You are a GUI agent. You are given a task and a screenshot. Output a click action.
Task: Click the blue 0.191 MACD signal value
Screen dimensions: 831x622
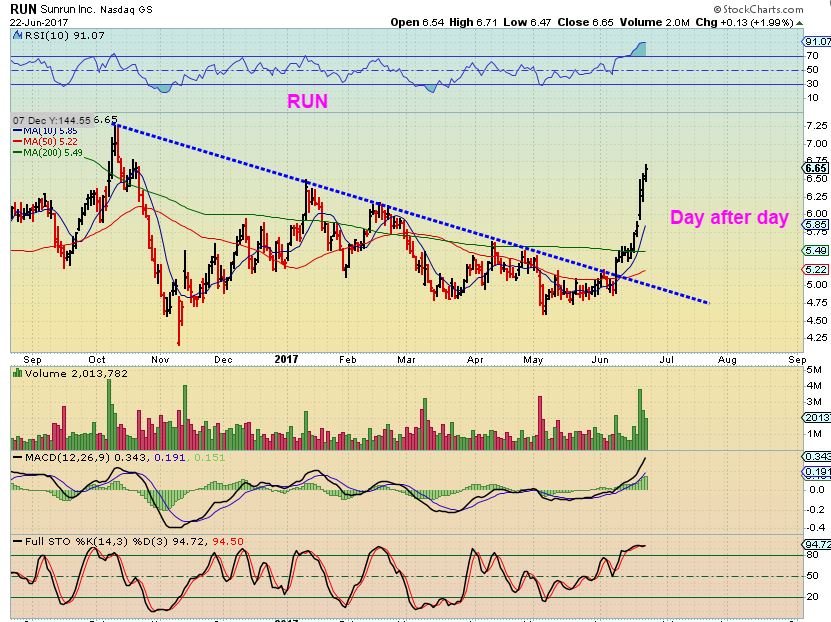tap(170, 457)
